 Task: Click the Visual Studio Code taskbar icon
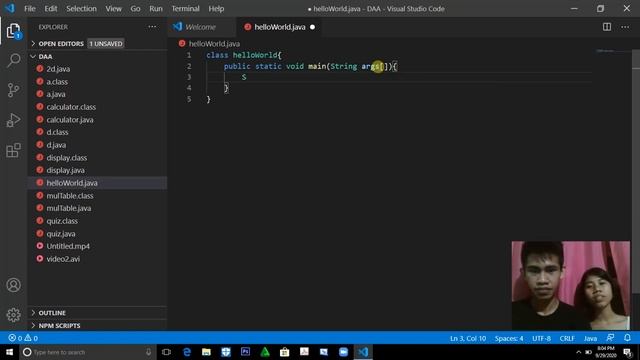(363, 352)
